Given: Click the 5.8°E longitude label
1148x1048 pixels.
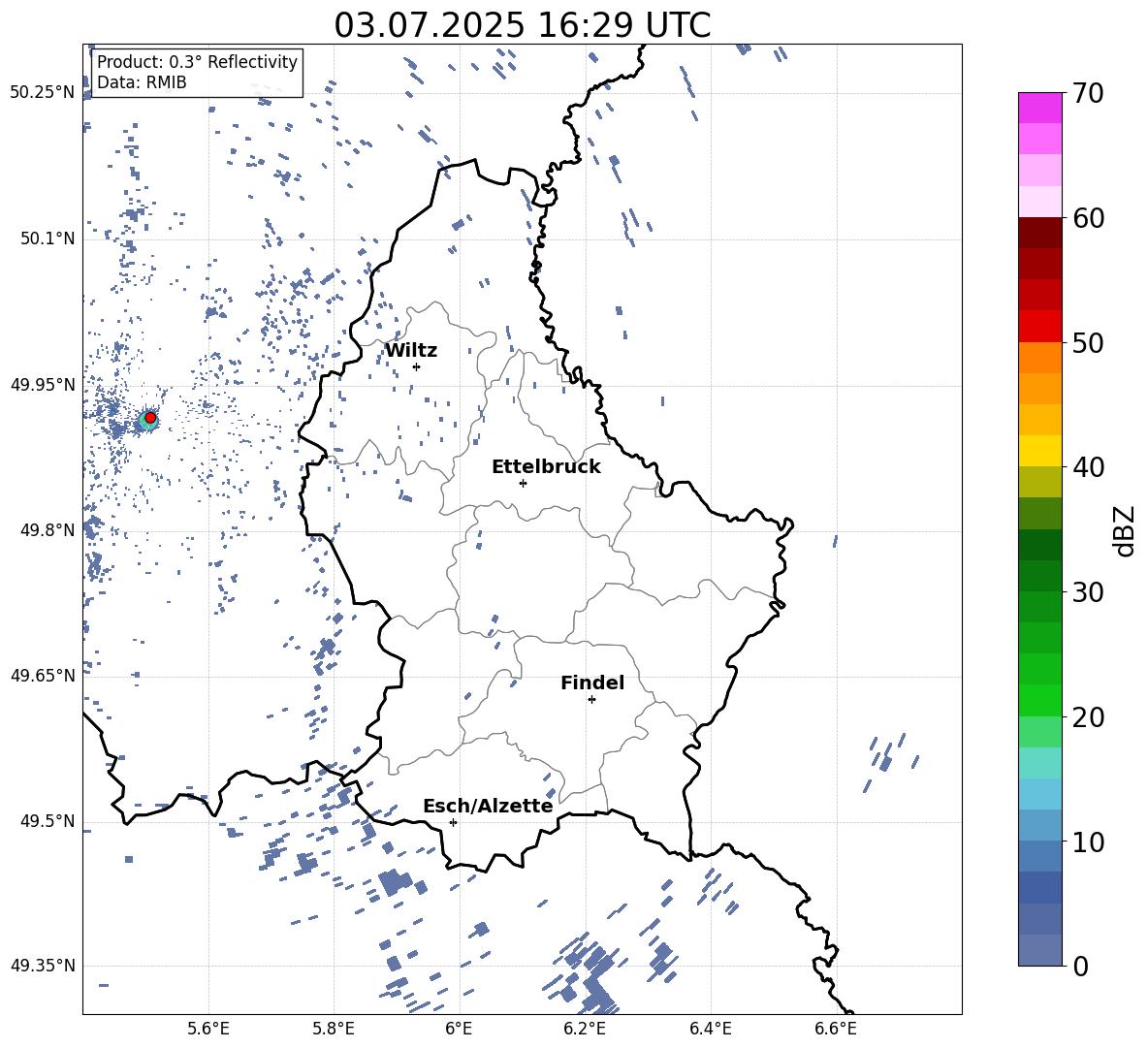Looking at the screenshot, I should coord(334,1029).
